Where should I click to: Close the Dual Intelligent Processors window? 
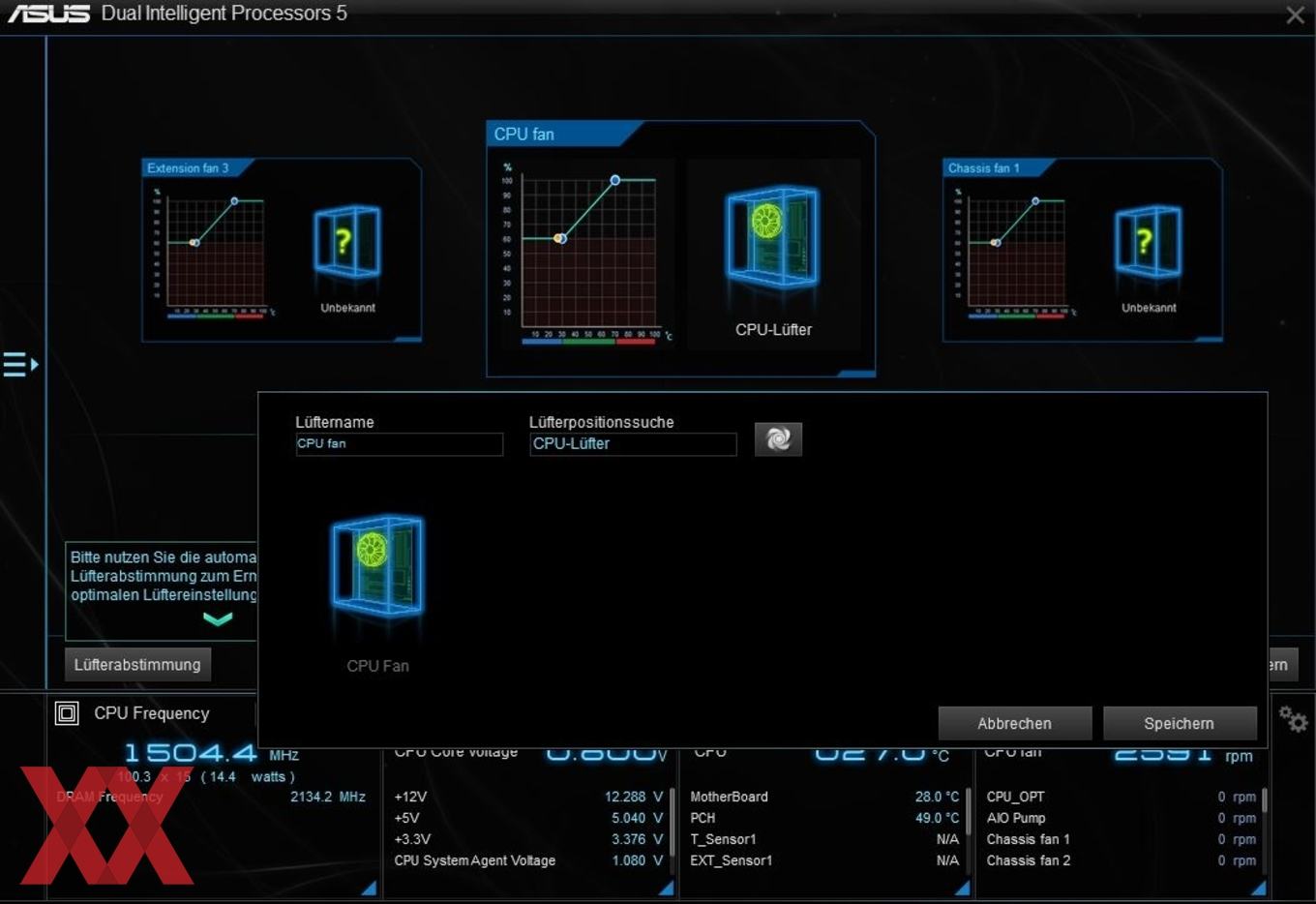tap(1295, 15)
